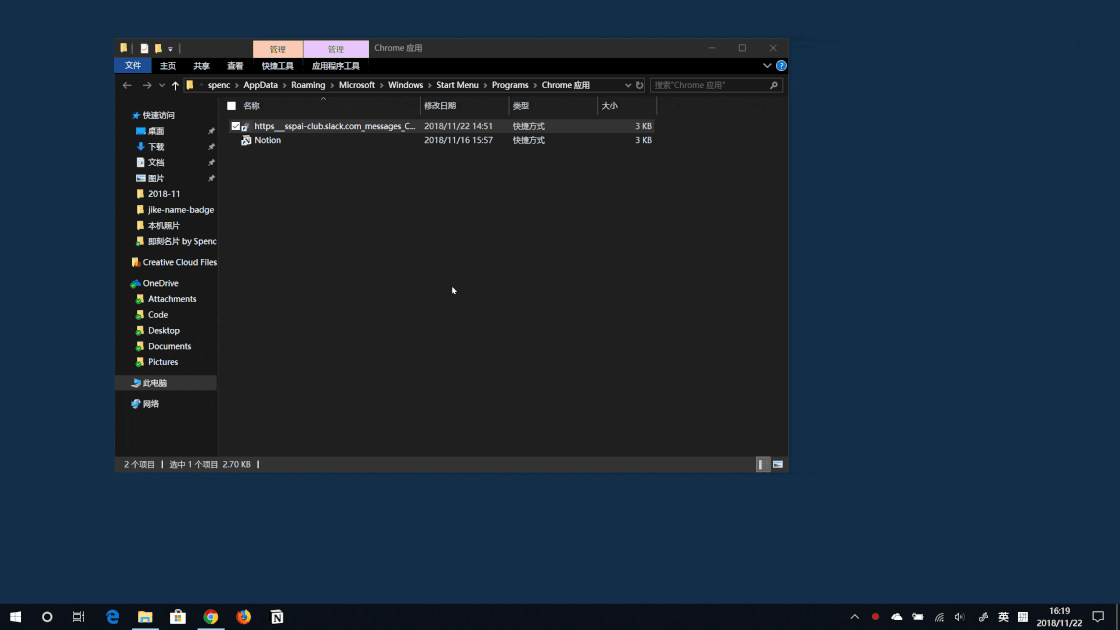The height and width of the screenshot is (630, 1120).
Task: Launch Microsoft Edge from the taskbar
Action: pyautogui.click(x=112, y=616)
